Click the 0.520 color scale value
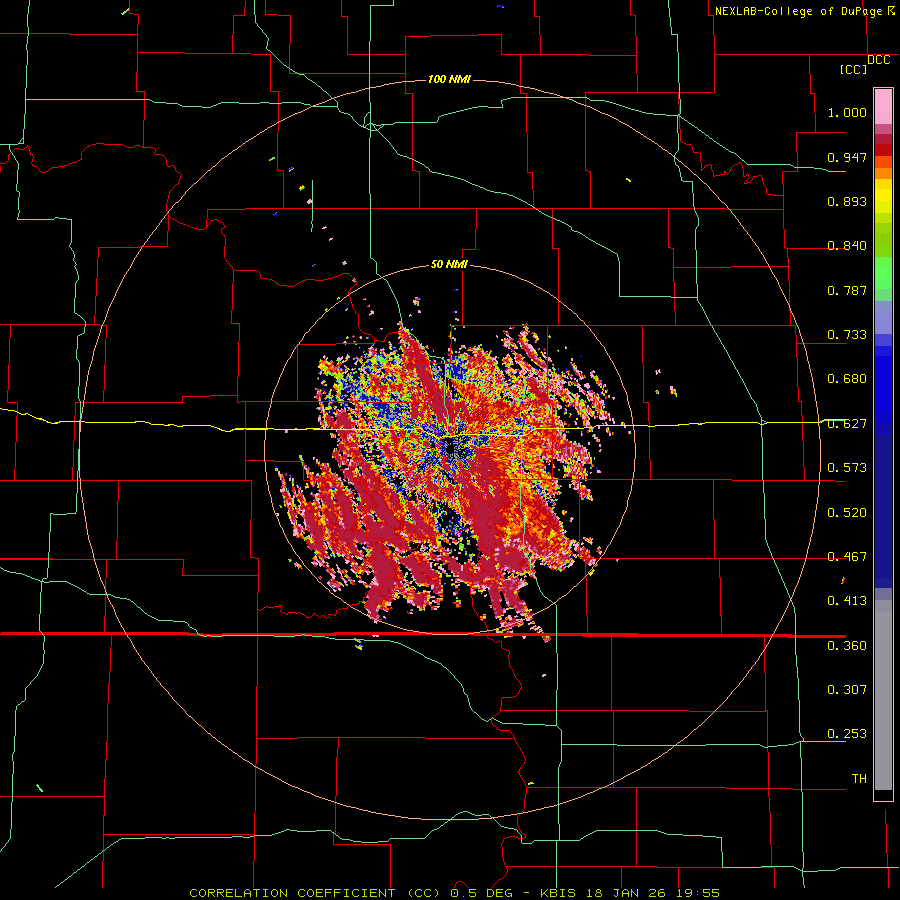Viewport: 900px width, 900px height. point(847,513)
